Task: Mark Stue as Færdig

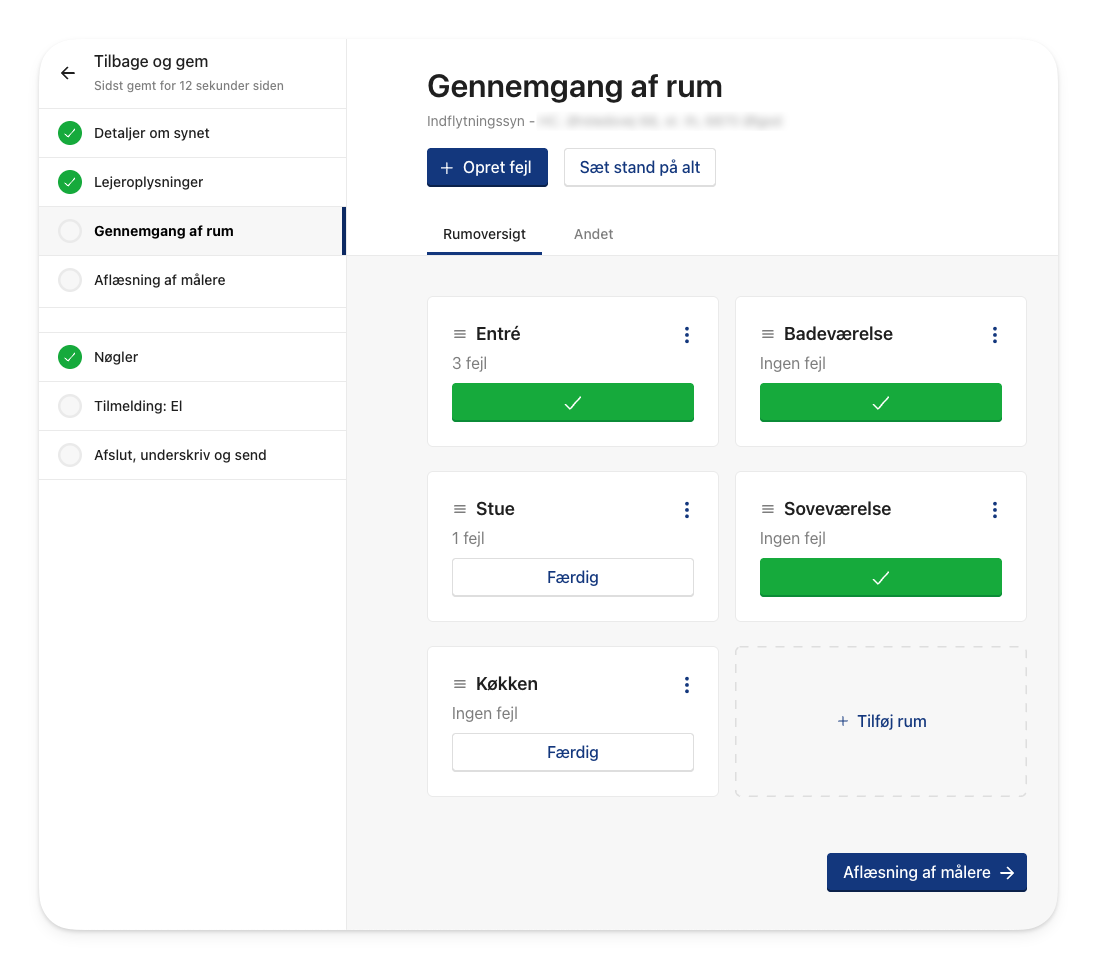Action: coord(572,577)
